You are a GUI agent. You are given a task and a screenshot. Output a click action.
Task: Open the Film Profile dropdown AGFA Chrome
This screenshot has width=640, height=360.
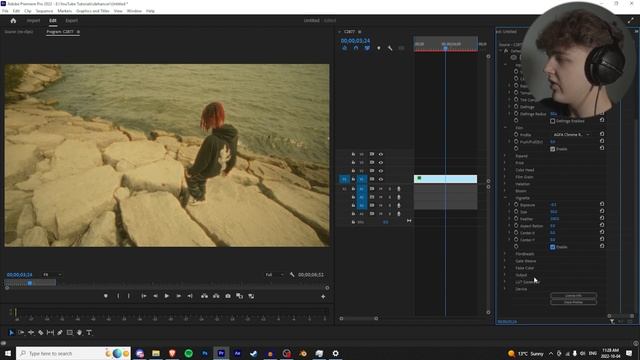tap(571, 134)
